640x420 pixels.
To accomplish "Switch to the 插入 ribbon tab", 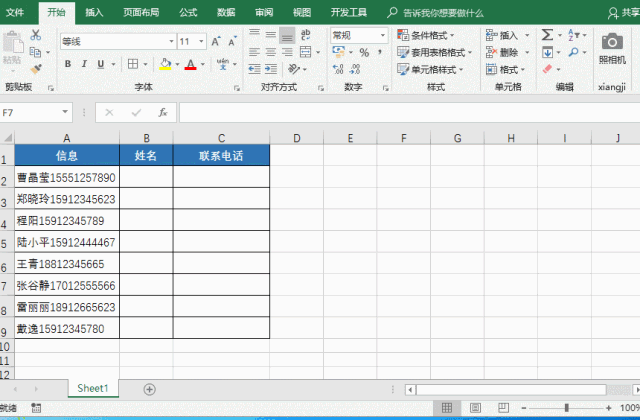I will pos(94,12).
